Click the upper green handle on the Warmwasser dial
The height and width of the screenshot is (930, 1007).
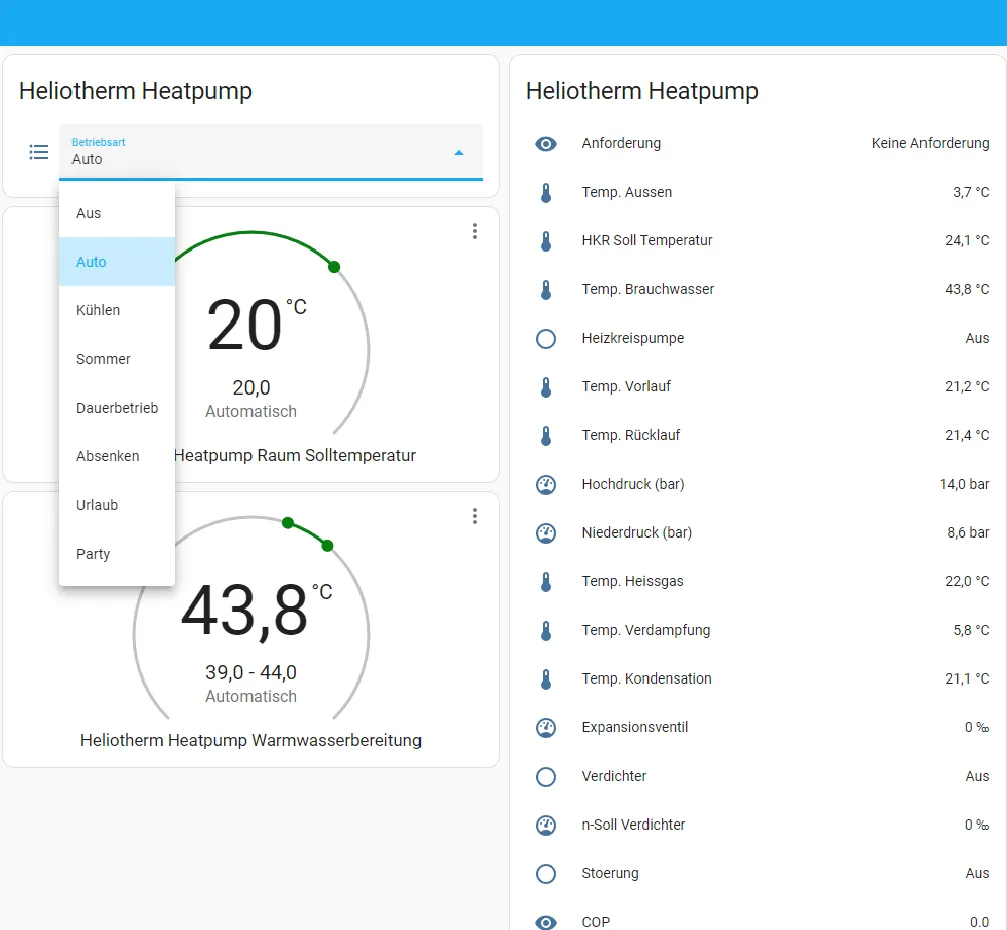(x=328, y=546)
